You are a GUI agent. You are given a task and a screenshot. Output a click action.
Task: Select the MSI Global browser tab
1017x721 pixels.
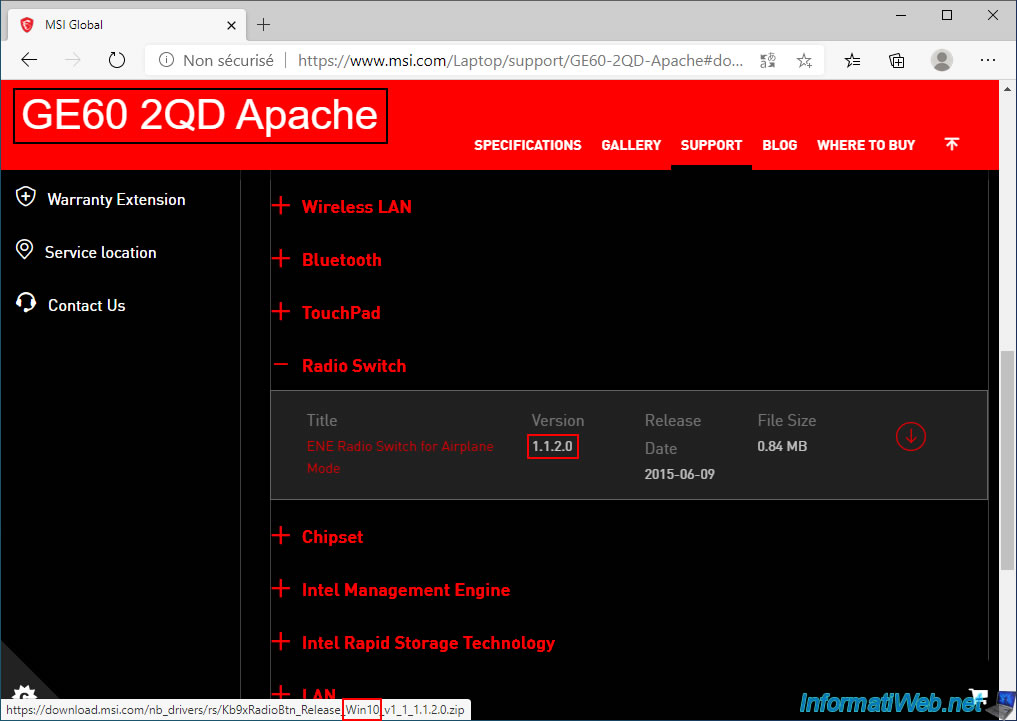coord(128,25)
